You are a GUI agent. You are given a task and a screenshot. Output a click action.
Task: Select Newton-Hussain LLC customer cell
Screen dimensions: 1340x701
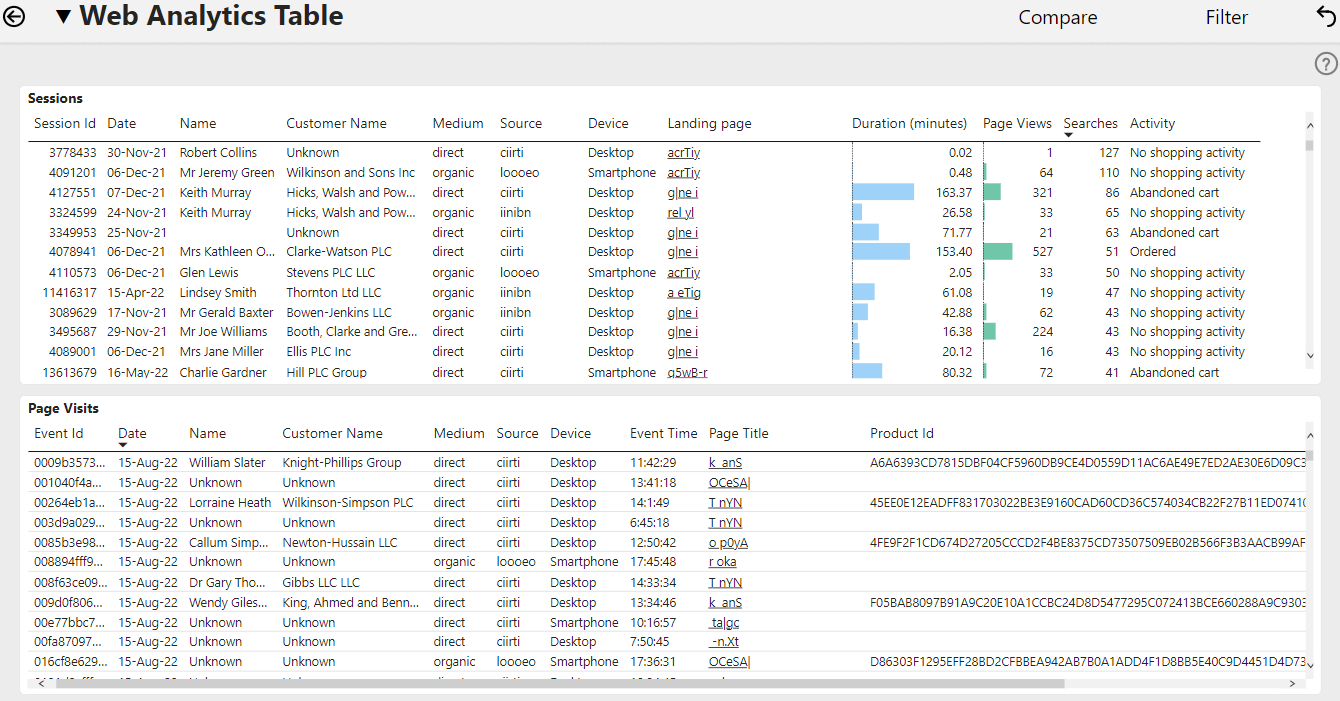(339, 542)
